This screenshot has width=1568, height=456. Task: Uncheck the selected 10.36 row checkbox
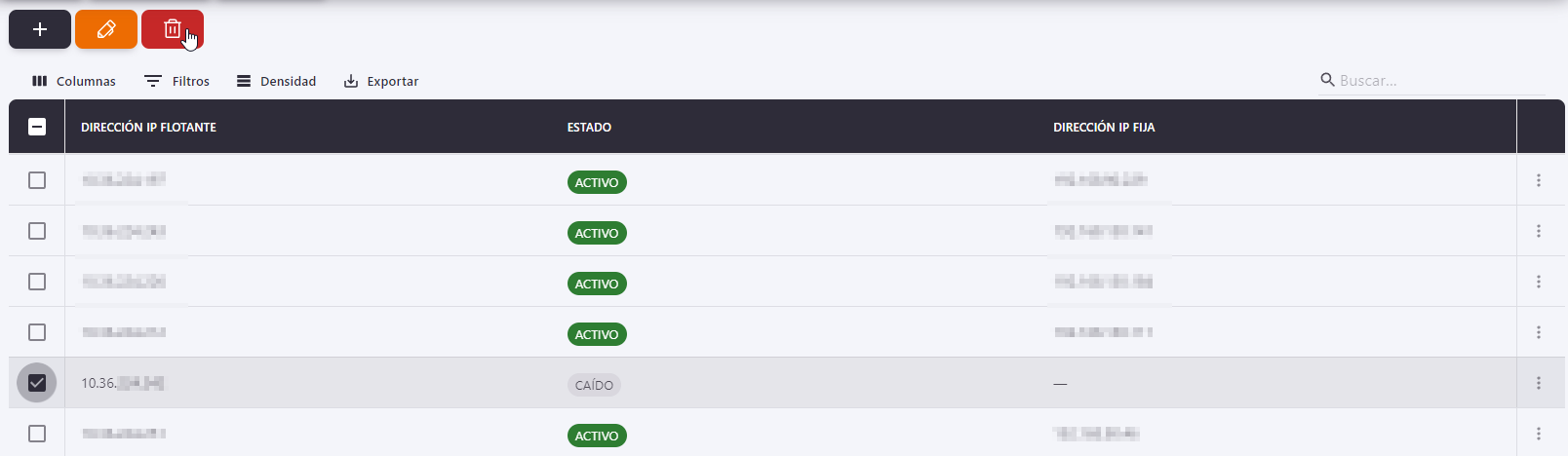pyautogui.click(x=37, y=383)
